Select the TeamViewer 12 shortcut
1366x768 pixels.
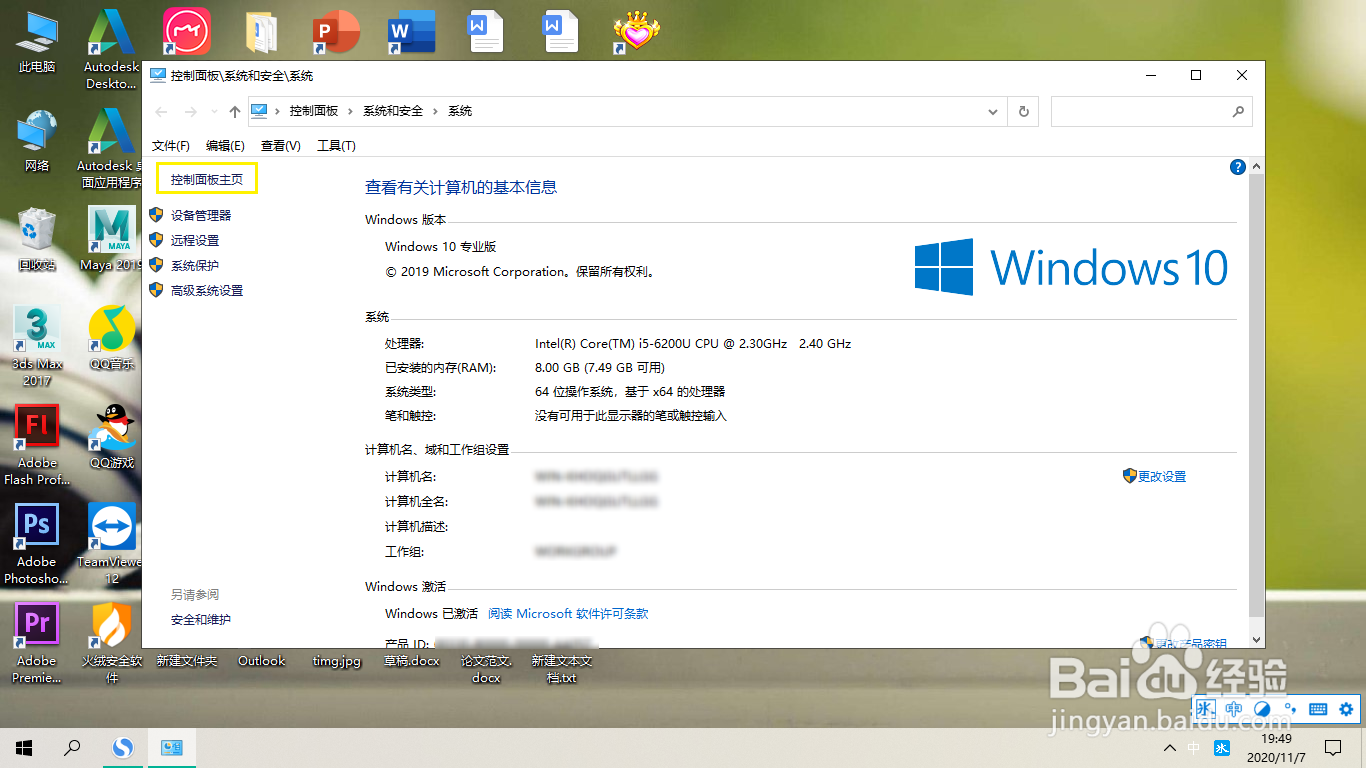(x=112, y=544)
